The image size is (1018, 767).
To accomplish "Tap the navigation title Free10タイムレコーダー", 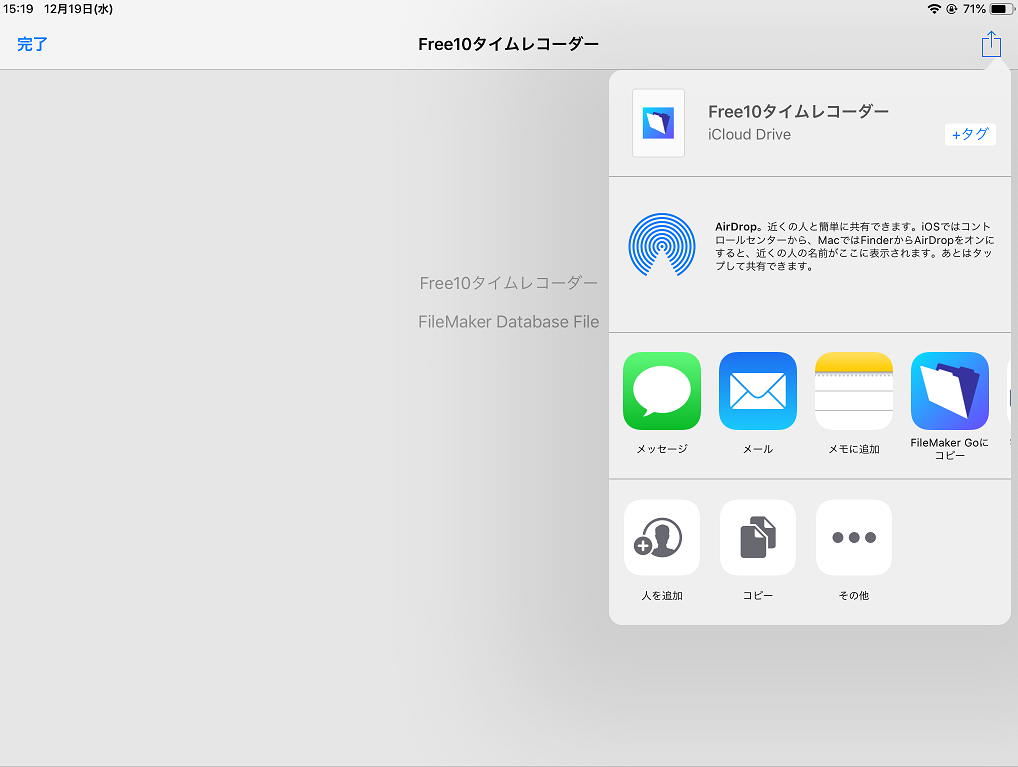I will click(x=508, y=44).
